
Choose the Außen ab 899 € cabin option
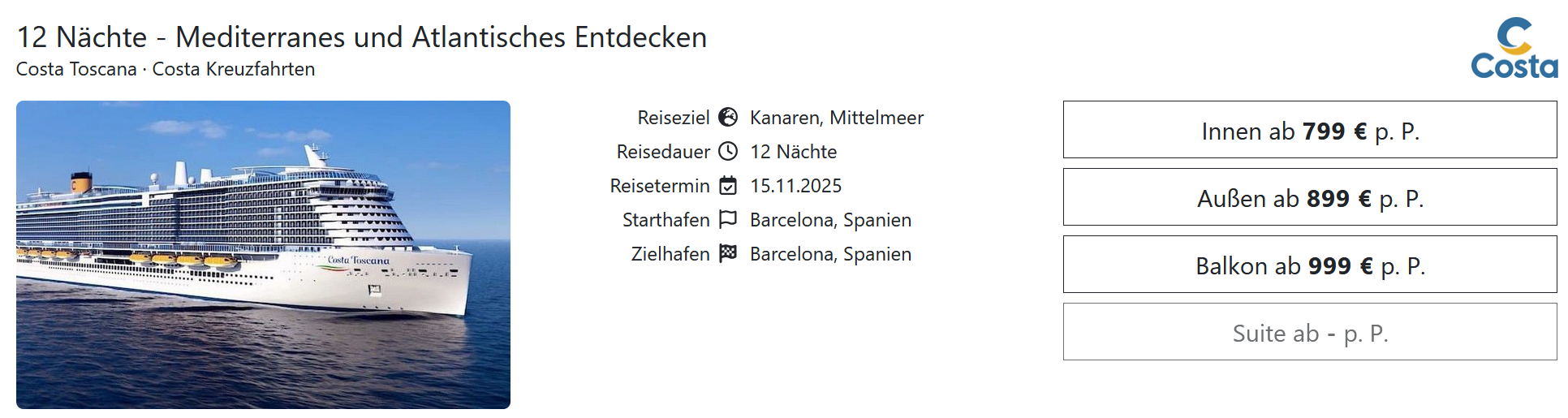1309,197
